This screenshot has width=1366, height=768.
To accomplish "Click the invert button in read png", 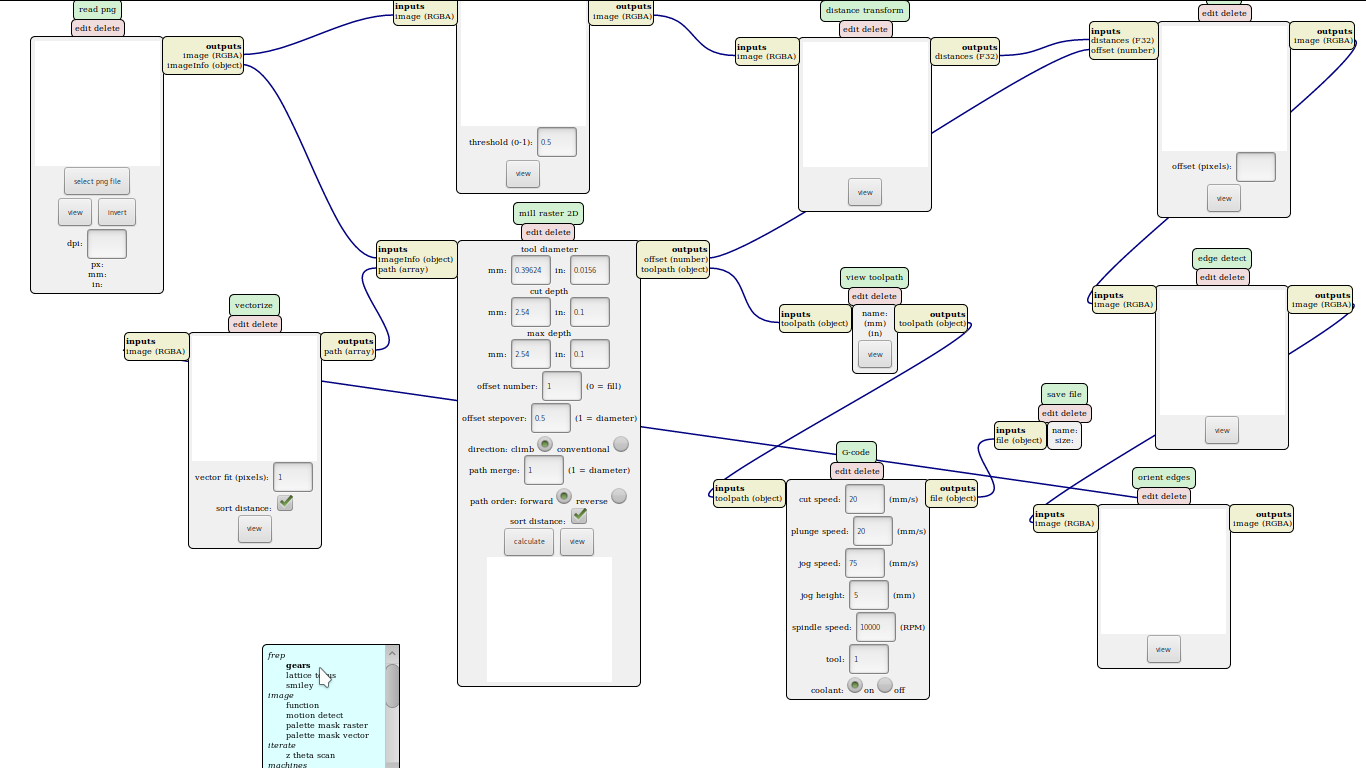I will [117, 212].
